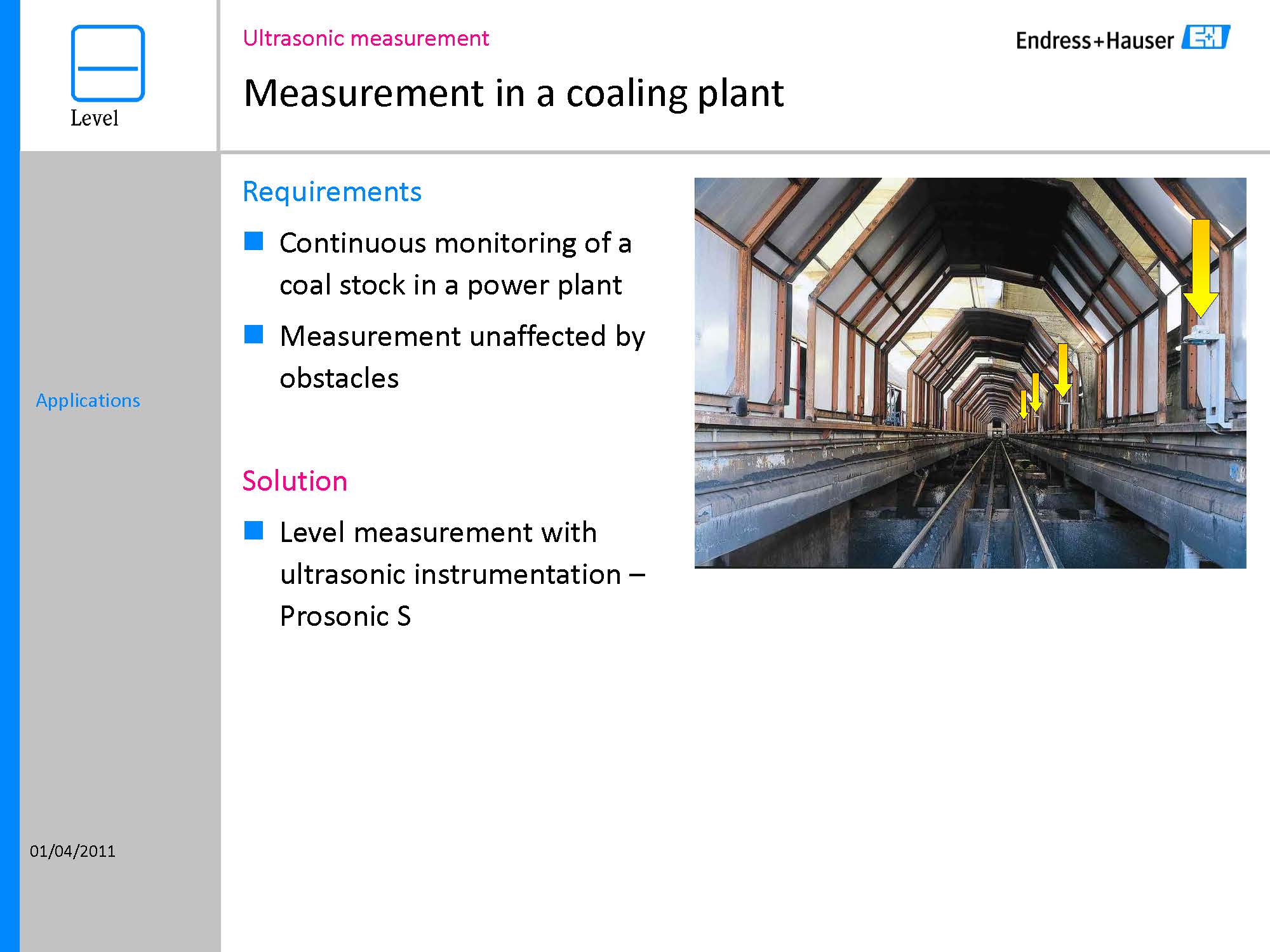Click the second-largest yellow arrow in the photo

pos(1063,371)
